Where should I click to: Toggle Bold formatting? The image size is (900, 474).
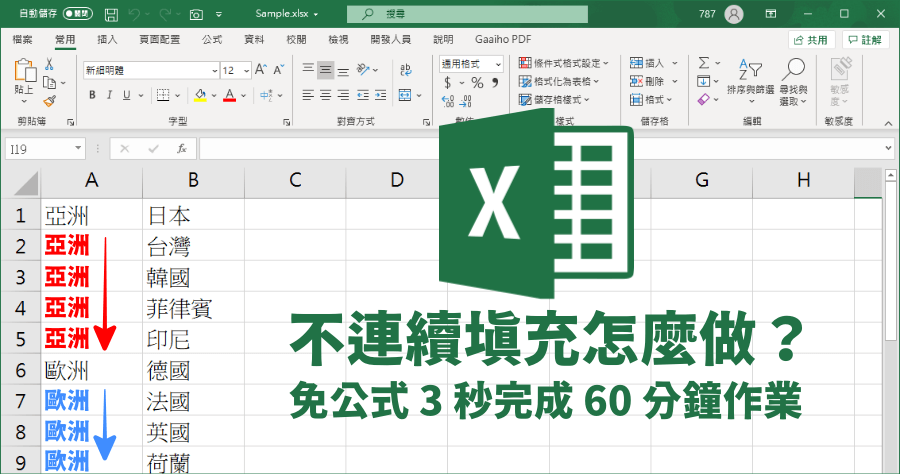pyautogui.click(x=92, y=95)
